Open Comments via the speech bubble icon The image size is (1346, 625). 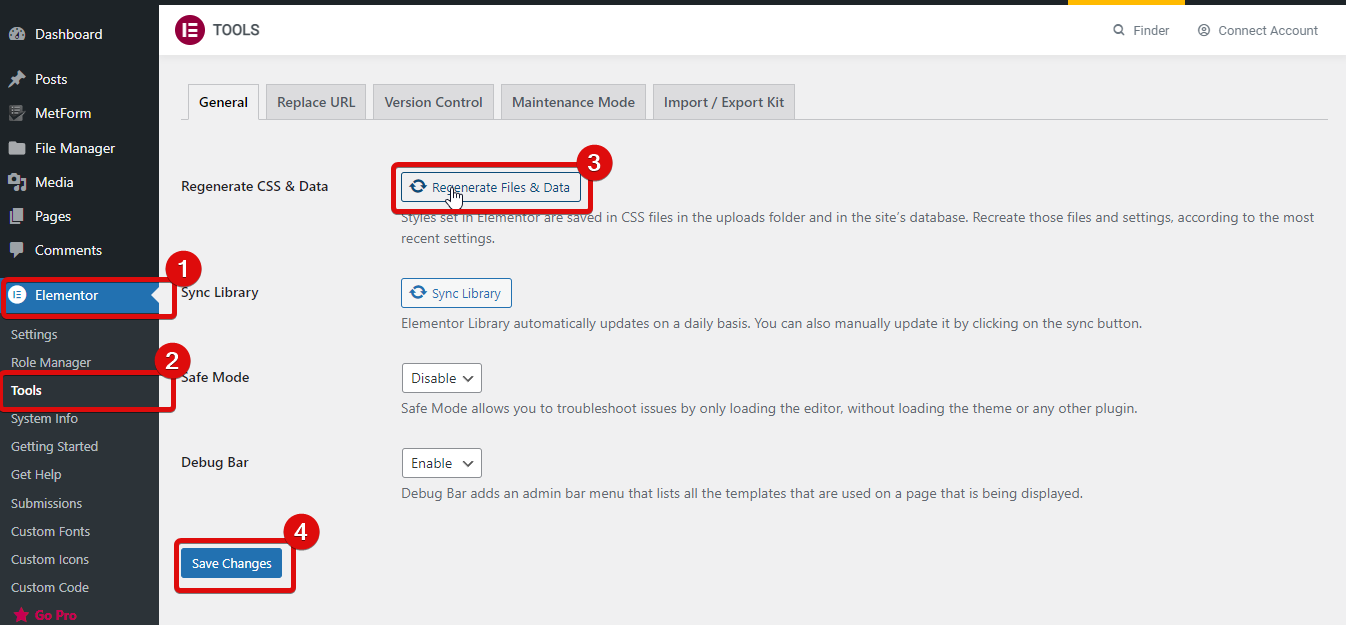click(x=20, y=250)
